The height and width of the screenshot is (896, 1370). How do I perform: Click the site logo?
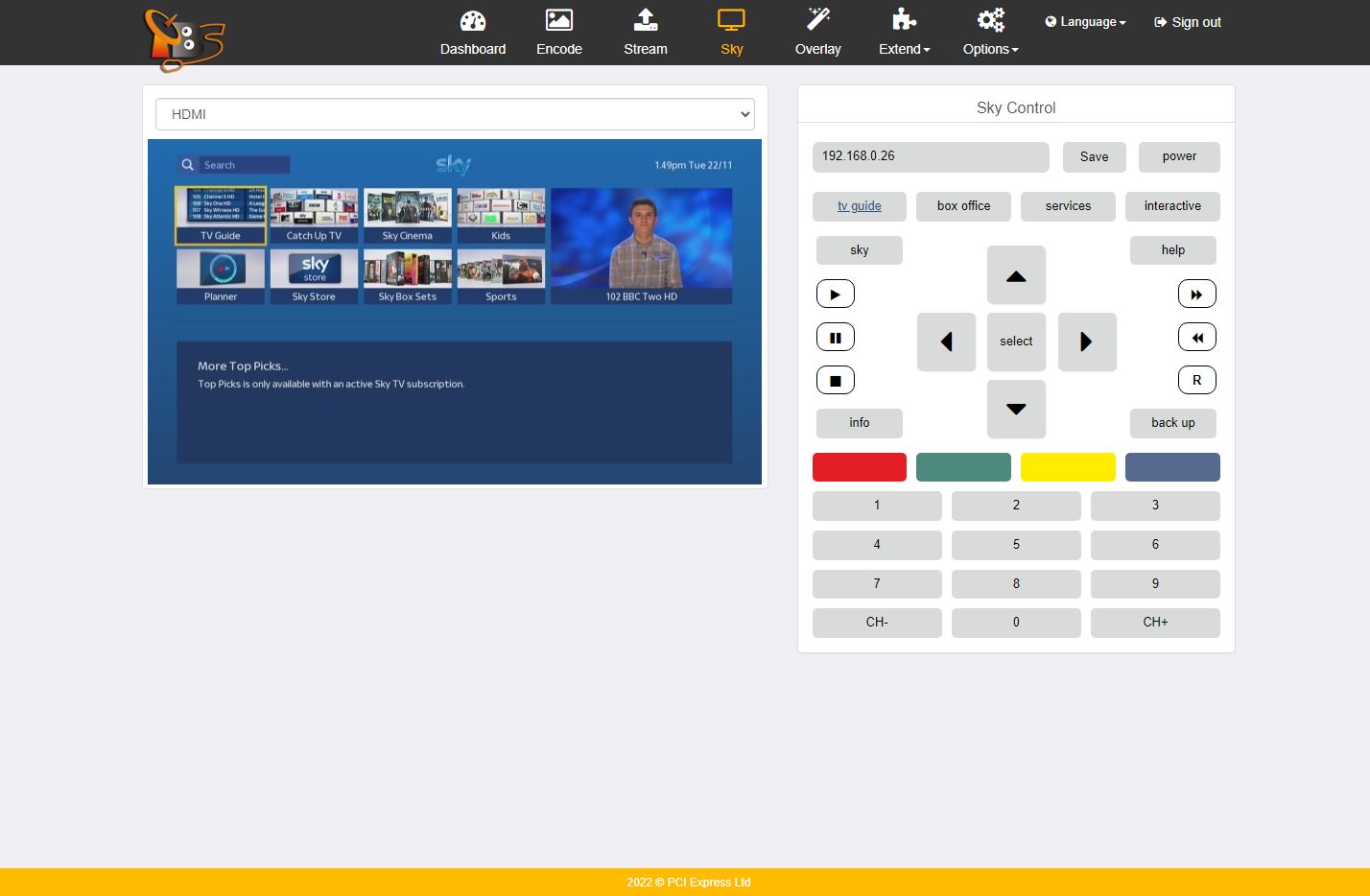click(183, 39)
